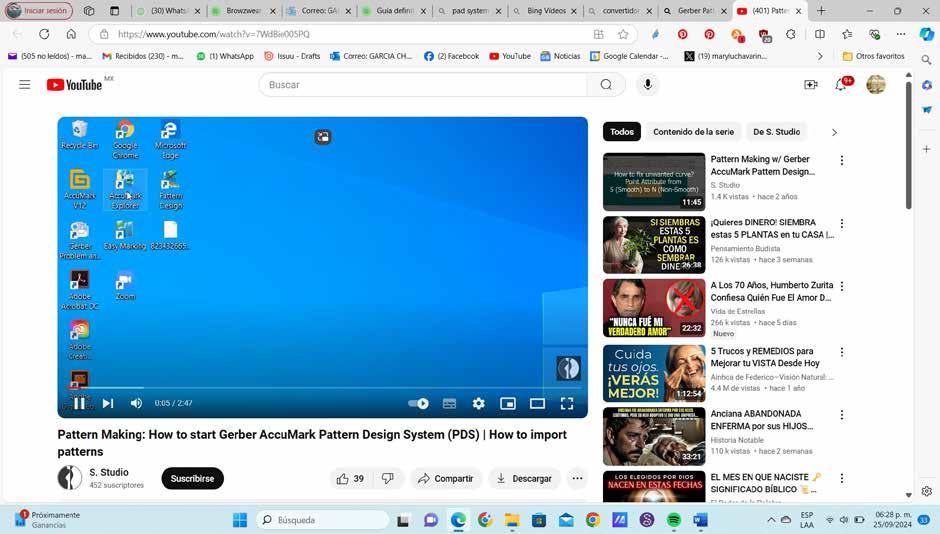940x534 pixels.
Task: Mute the video volume speaker icon
Action: (136, 403)
